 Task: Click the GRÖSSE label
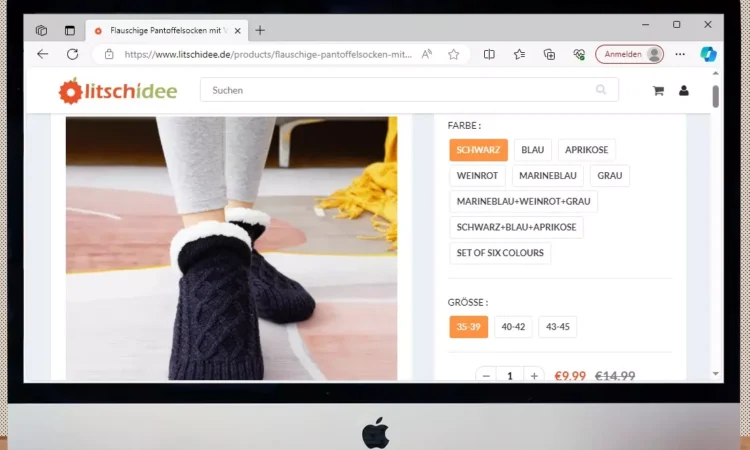point(468,302)
